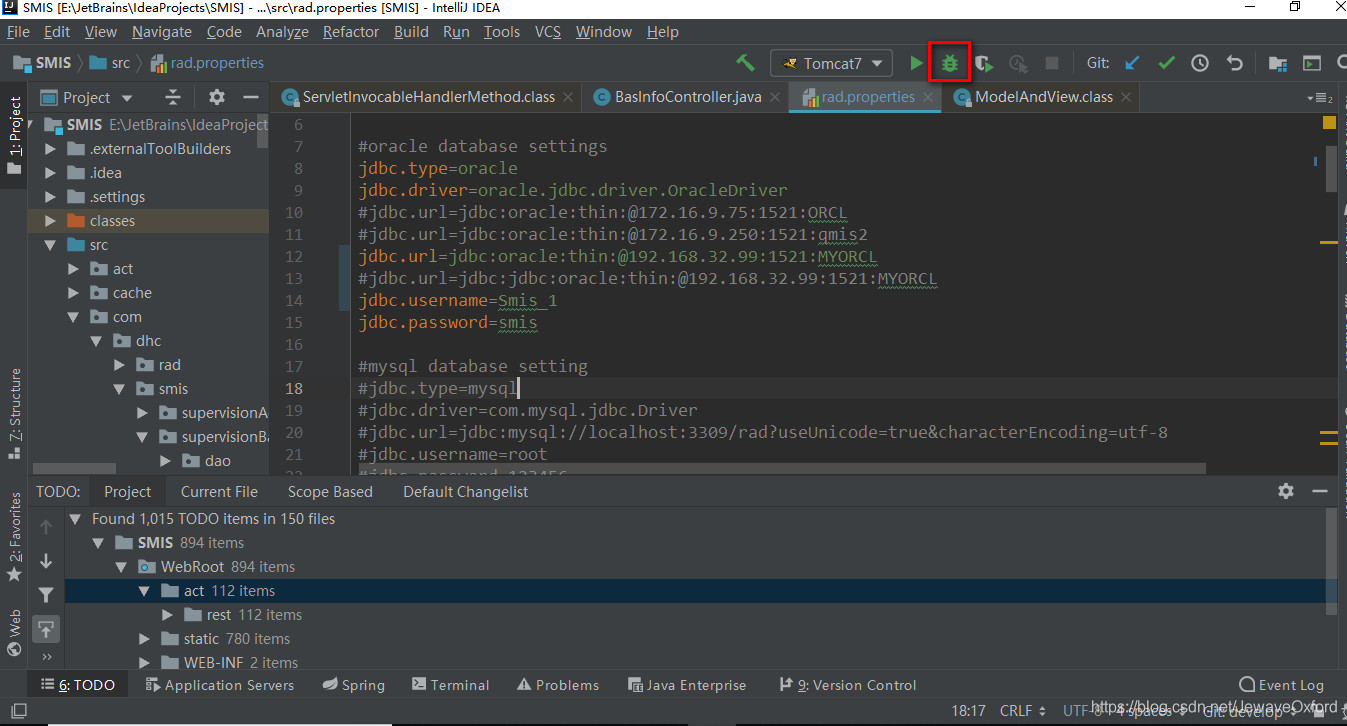Start debugging with the green bug icon
Screen dimensions: 1347x726
(x=949, y=63)
